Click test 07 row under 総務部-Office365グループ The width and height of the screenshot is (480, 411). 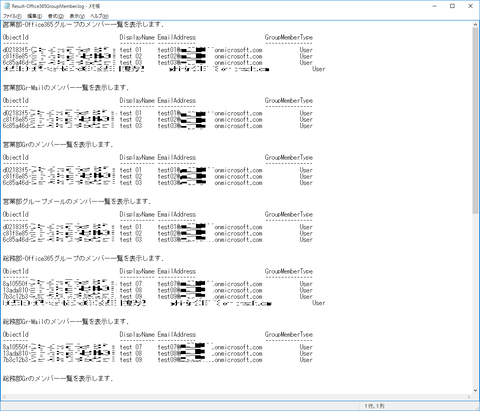pyautogui.click(x=158, y=284)
